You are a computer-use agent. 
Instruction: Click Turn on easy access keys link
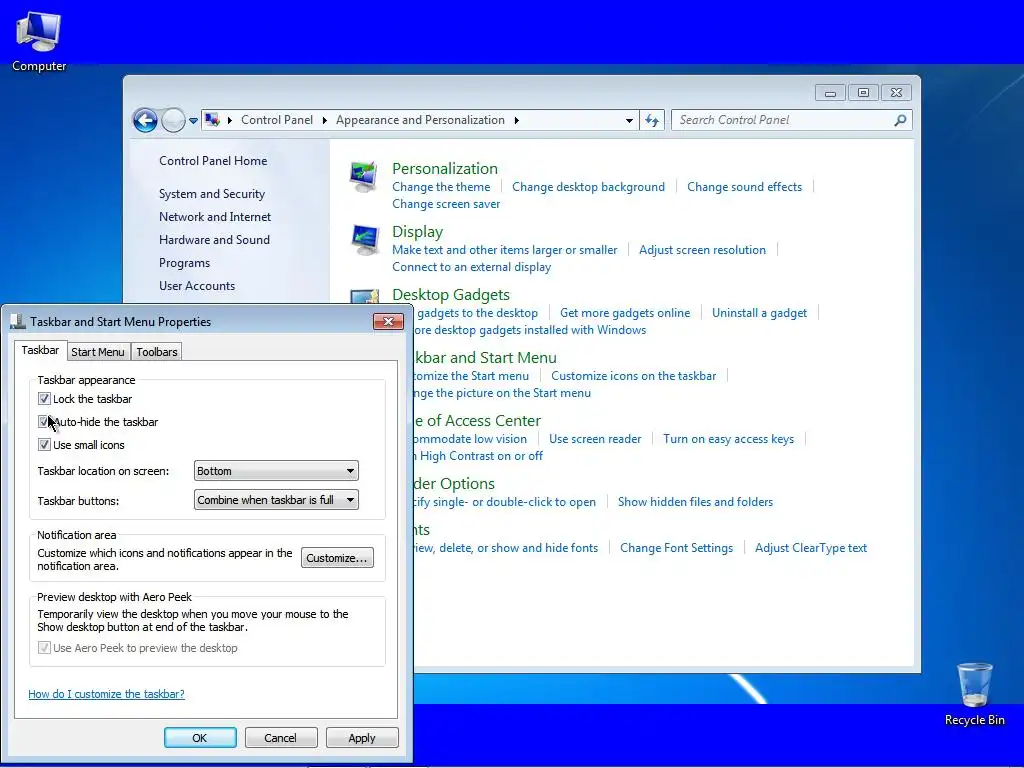tap(728, 439)
